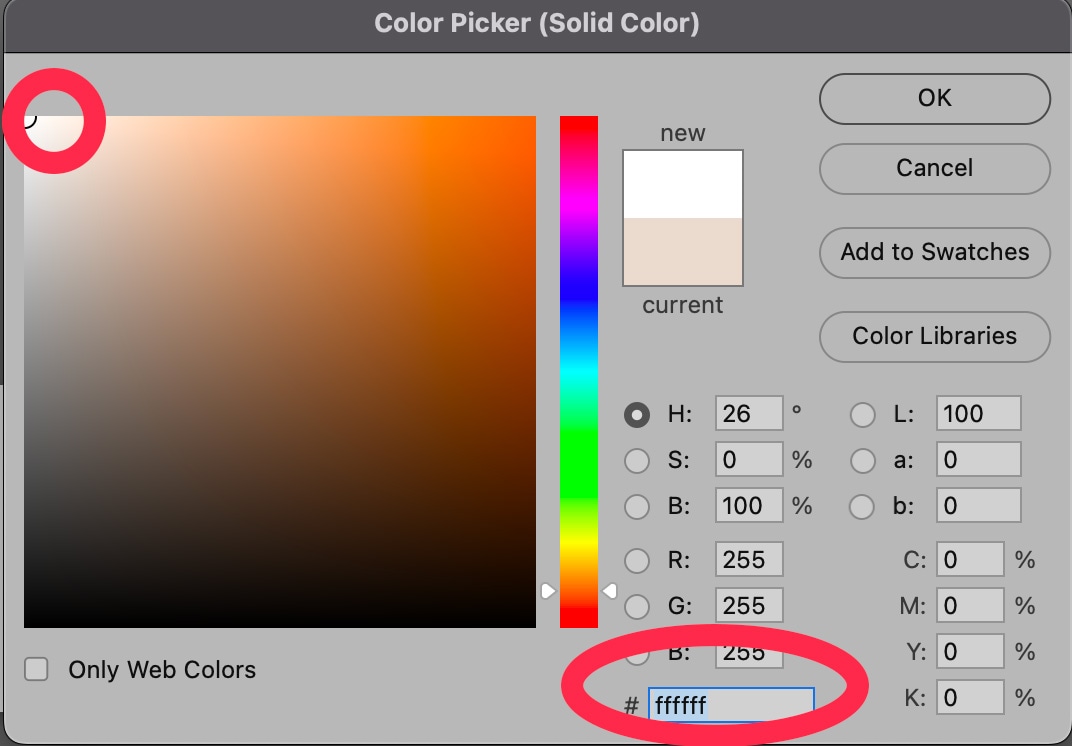The image size is (1072, 746).
Task: Click the hex color input field
Action: click(730, 705)
